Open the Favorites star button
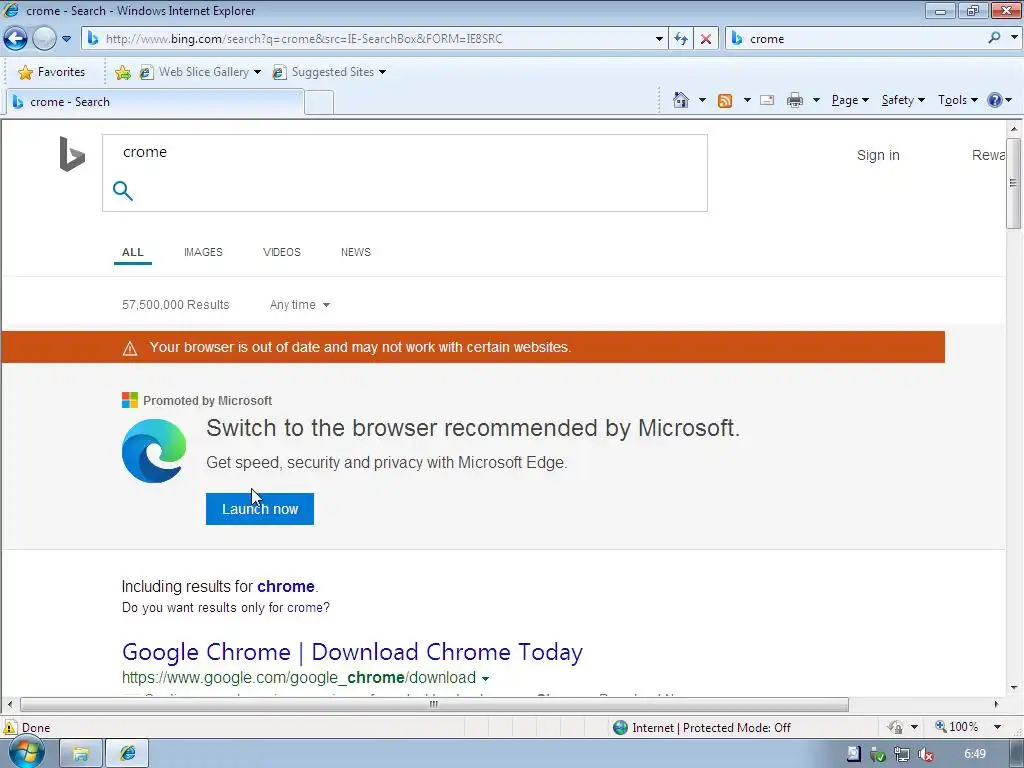Image resolution: width=1024 pixels, height=768 pixels. pyautogui.click(x=51, y=72)
